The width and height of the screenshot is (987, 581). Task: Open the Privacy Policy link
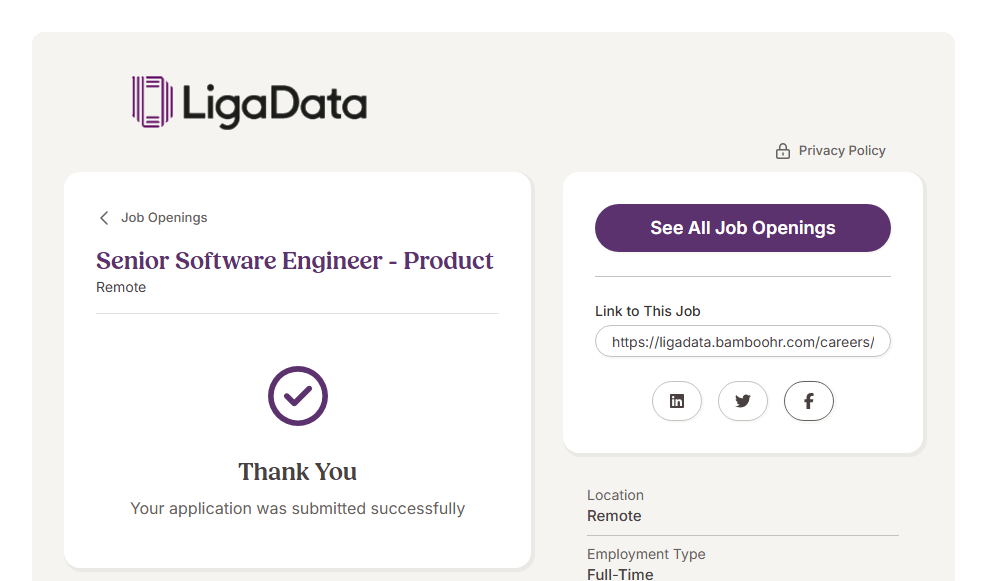coord(842,151)
